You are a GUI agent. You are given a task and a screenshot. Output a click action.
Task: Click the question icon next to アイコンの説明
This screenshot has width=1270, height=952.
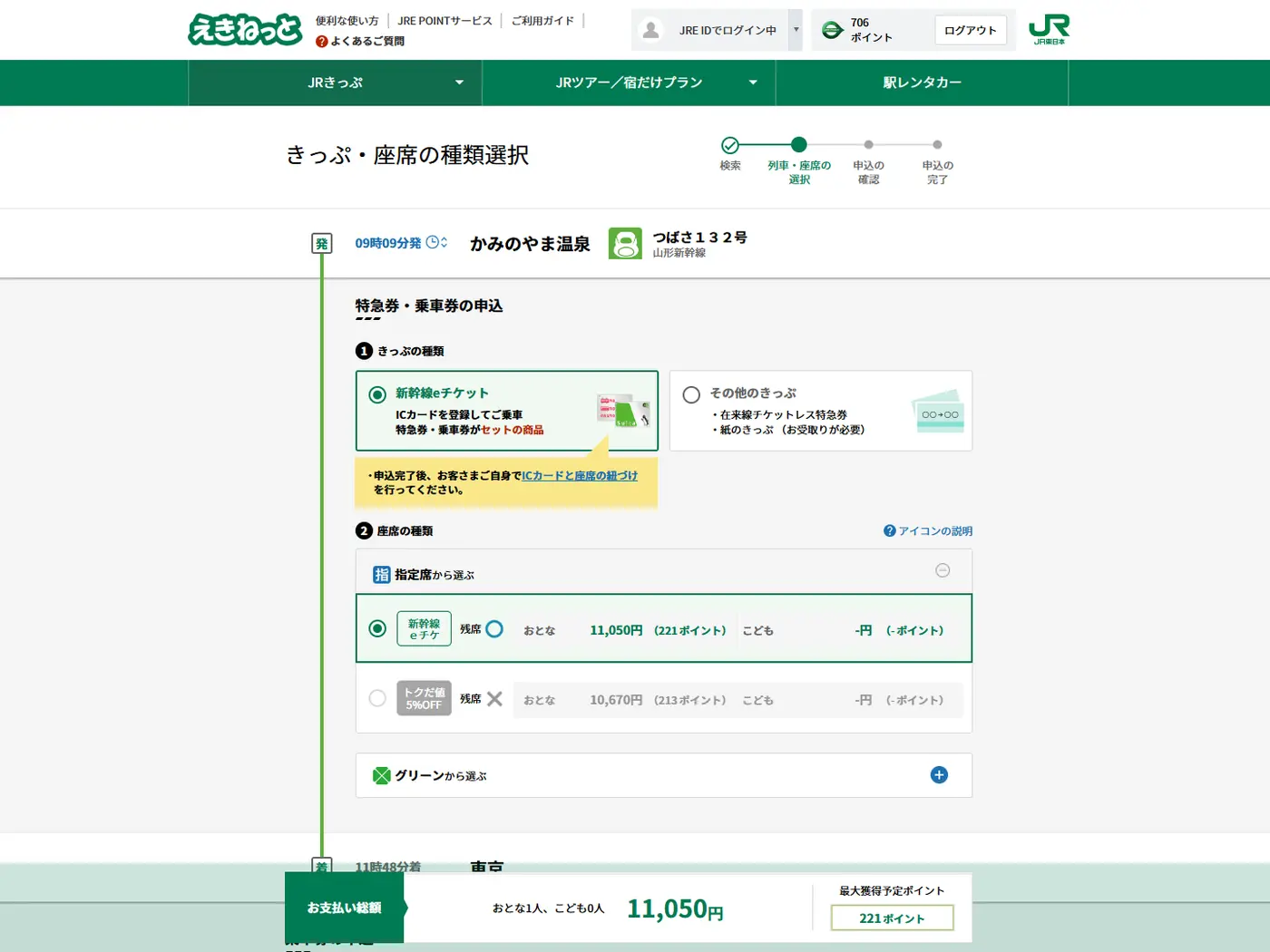pyautogui.click(x=888, y=530)
